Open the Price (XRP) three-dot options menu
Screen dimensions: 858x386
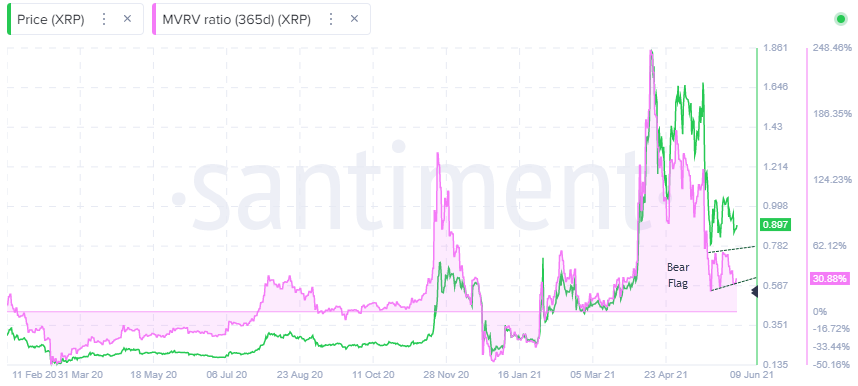click(x=104, y=19)
